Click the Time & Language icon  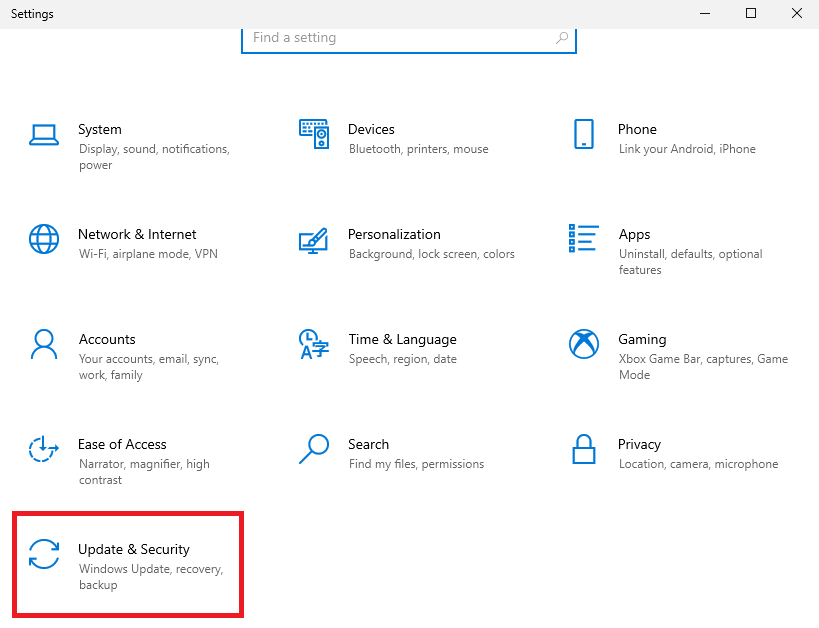313,344
